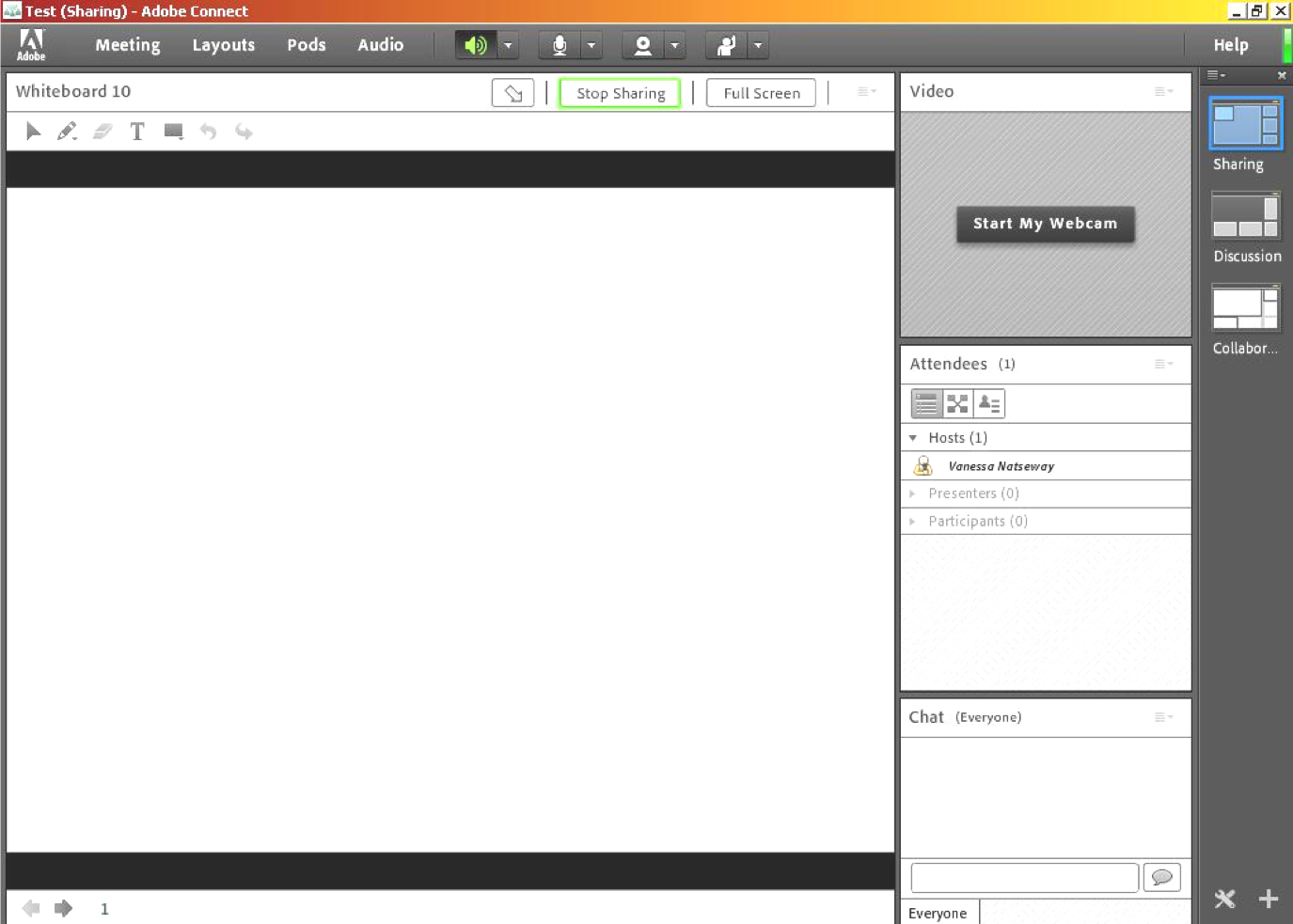Image resolution: width=1293 pixels, height=924 pixels.
Task: Click Start My Webcam button
Action: (x=1046, y=224)
